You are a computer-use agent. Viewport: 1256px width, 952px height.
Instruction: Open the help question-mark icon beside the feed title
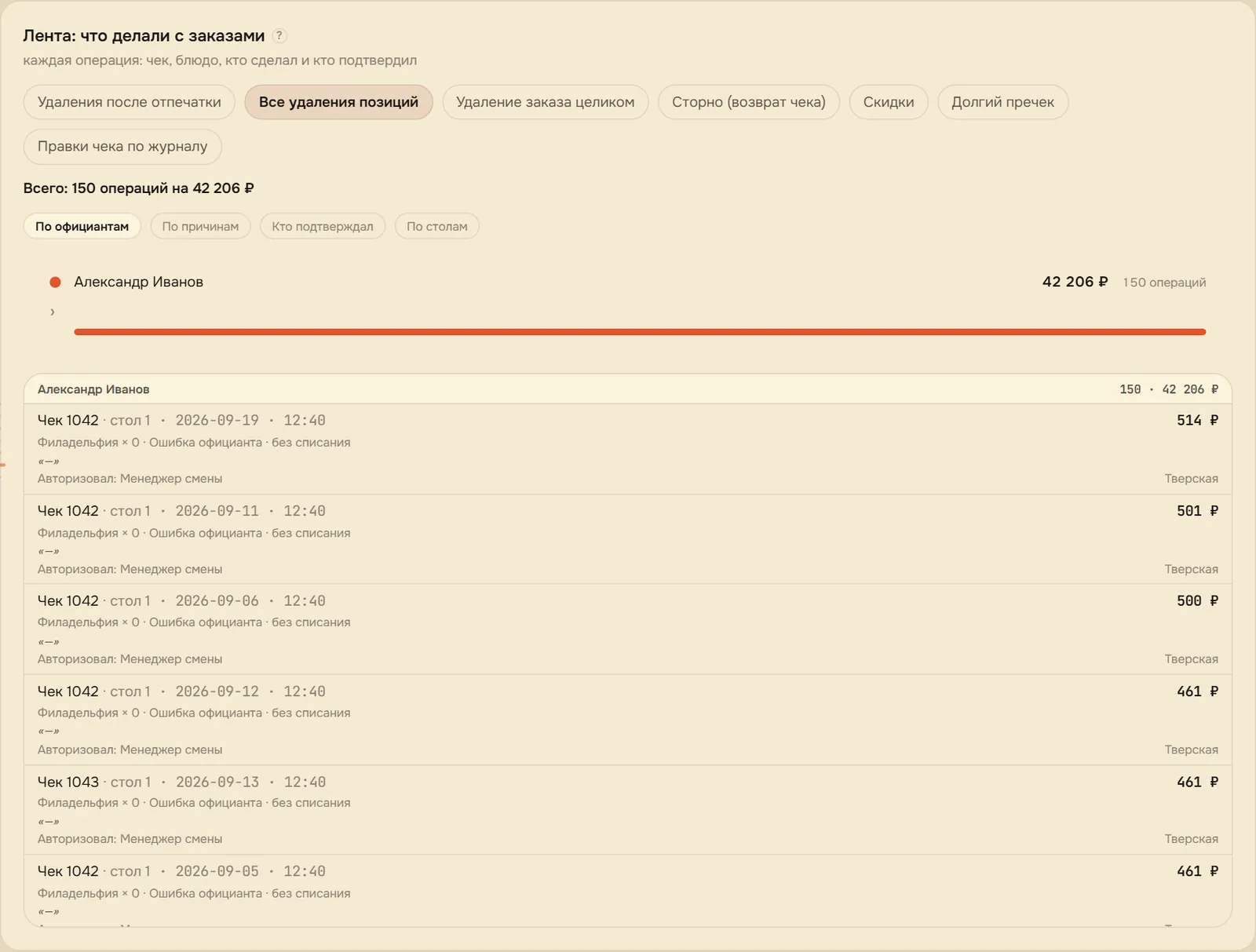279,35
